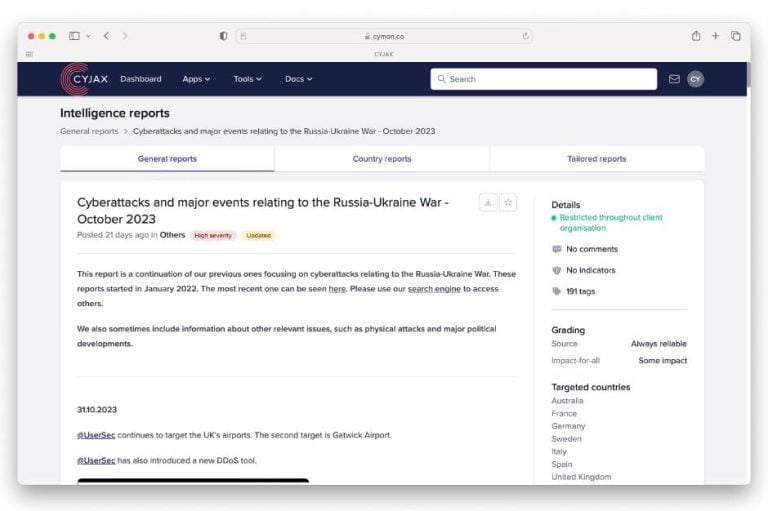Download the report using download icon
This screenshot has width=768, height=511.
click(488, 202)
